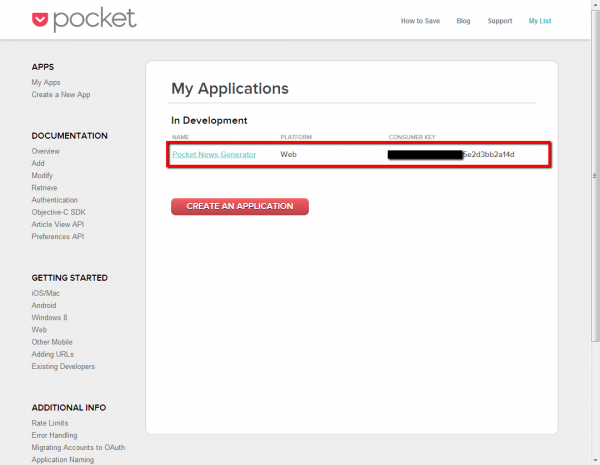Open Objective-C SDK documentation

(x=59, y=212)
